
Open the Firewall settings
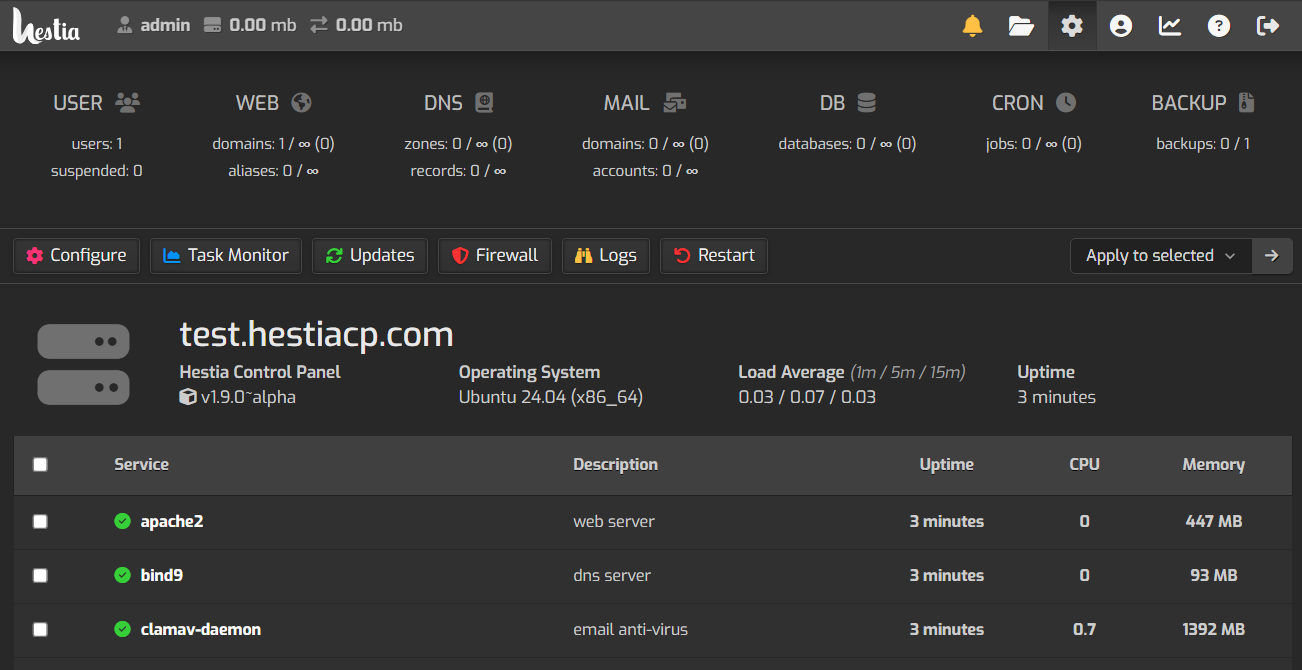[495, 255]
